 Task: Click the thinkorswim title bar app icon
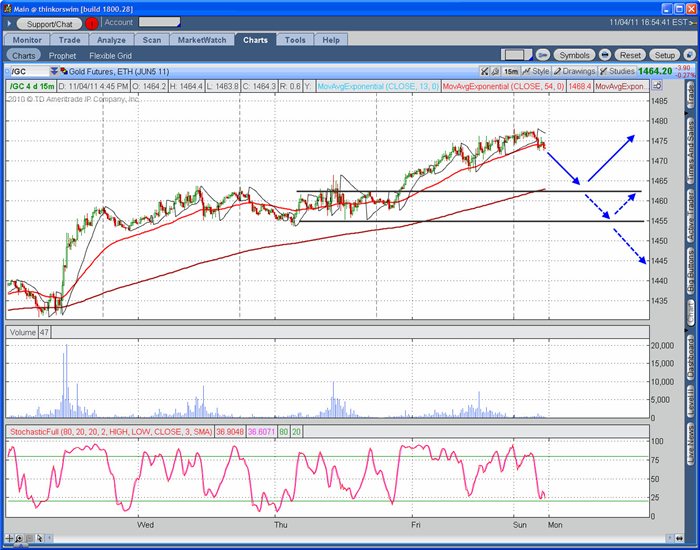(8, 8)
